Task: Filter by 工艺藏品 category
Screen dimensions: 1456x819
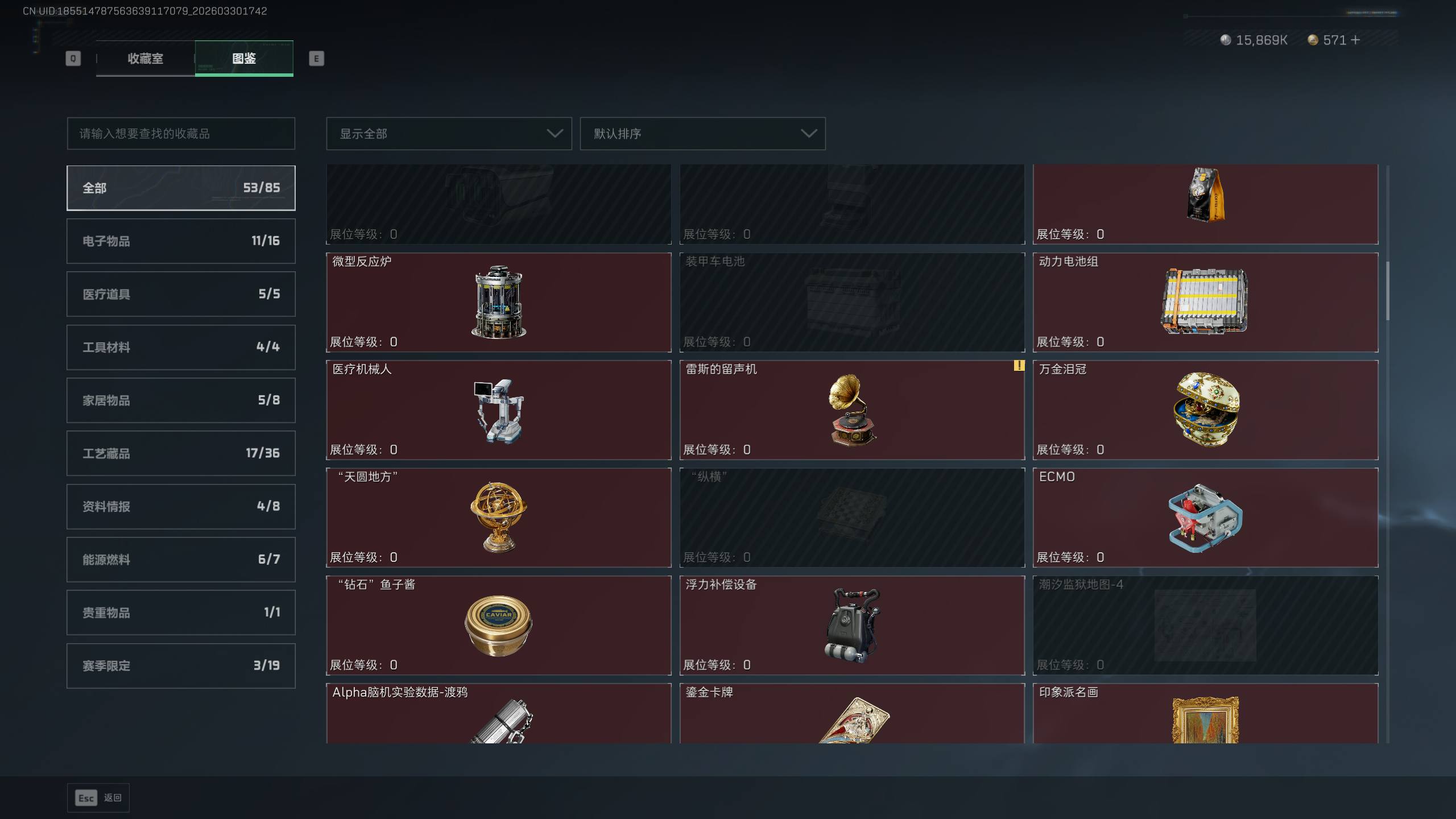Action: pos(181,453)
